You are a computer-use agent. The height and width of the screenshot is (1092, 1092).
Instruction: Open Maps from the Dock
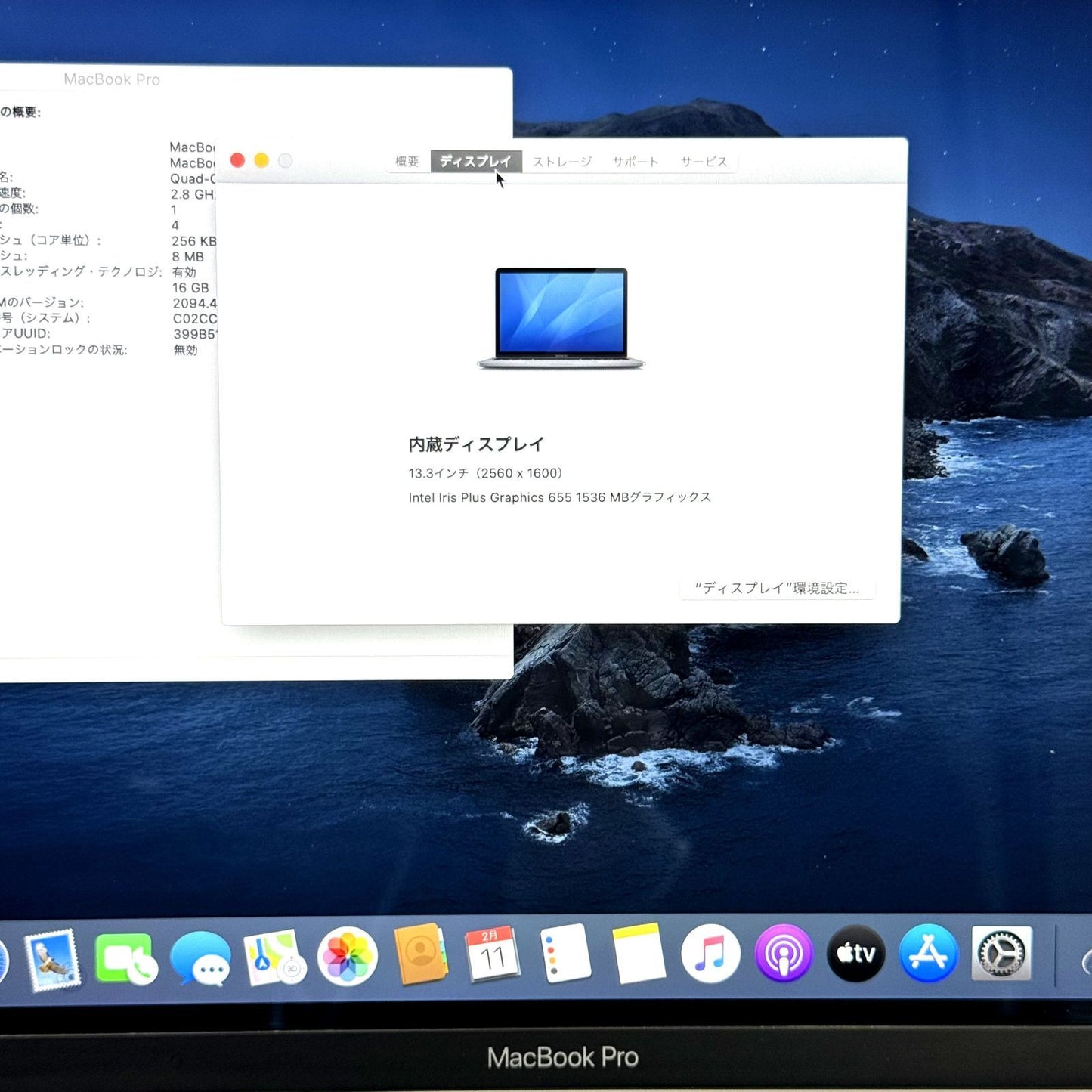tap(274, 957)
